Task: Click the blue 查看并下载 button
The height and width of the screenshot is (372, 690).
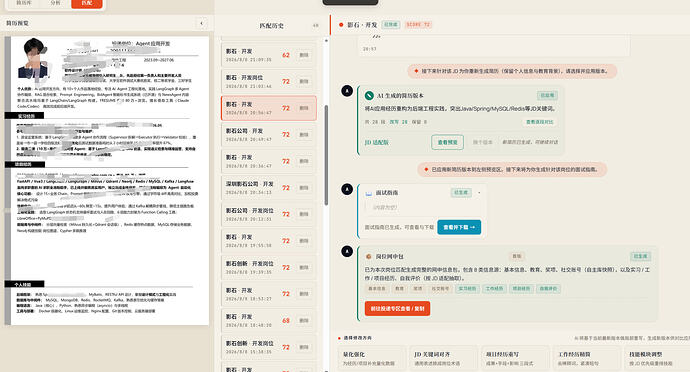Action: click(x=459, y=227)
